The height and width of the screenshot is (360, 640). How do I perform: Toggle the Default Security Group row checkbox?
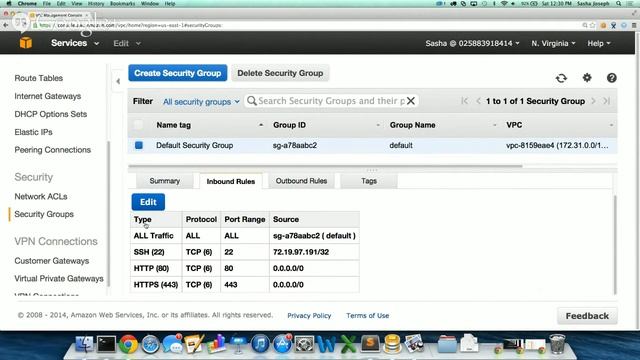139,145
